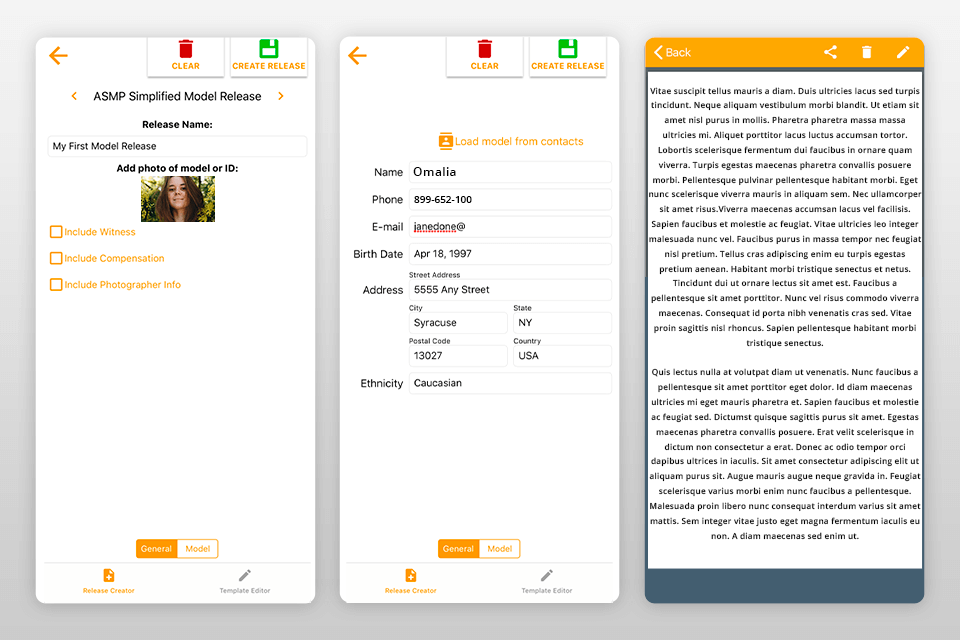Image resolution: width=960 pixels, height=640 pixels.
Task: Tap the white trash icon beside the share icon
Action: [x=867, y=52]
